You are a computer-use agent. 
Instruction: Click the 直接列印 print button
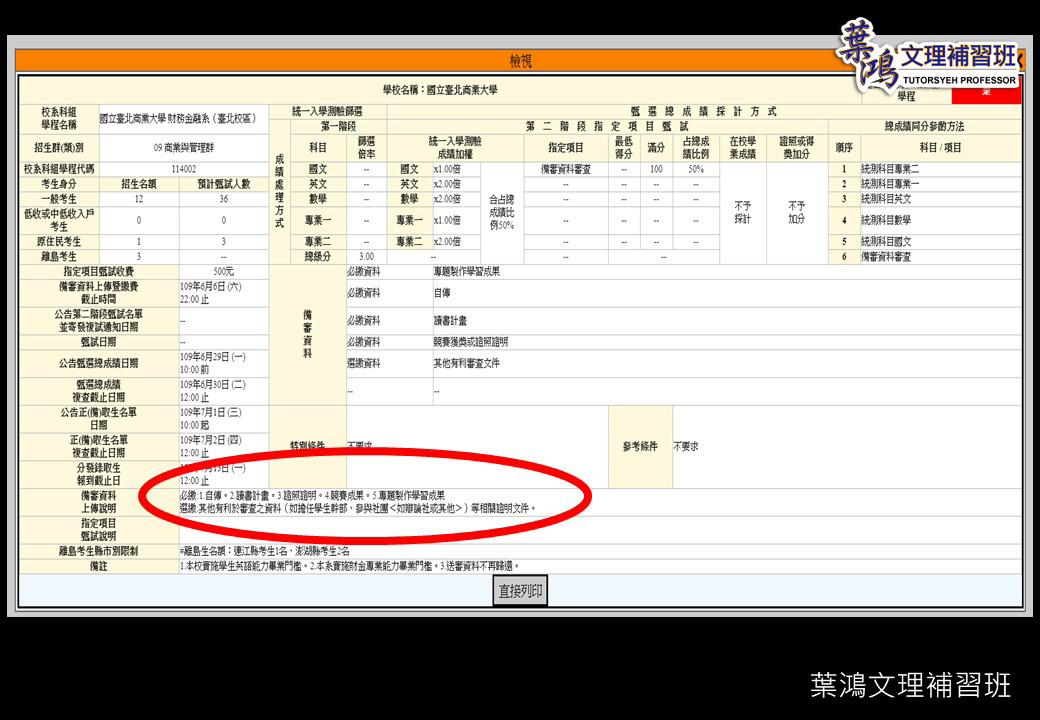(x=520, y=591)
